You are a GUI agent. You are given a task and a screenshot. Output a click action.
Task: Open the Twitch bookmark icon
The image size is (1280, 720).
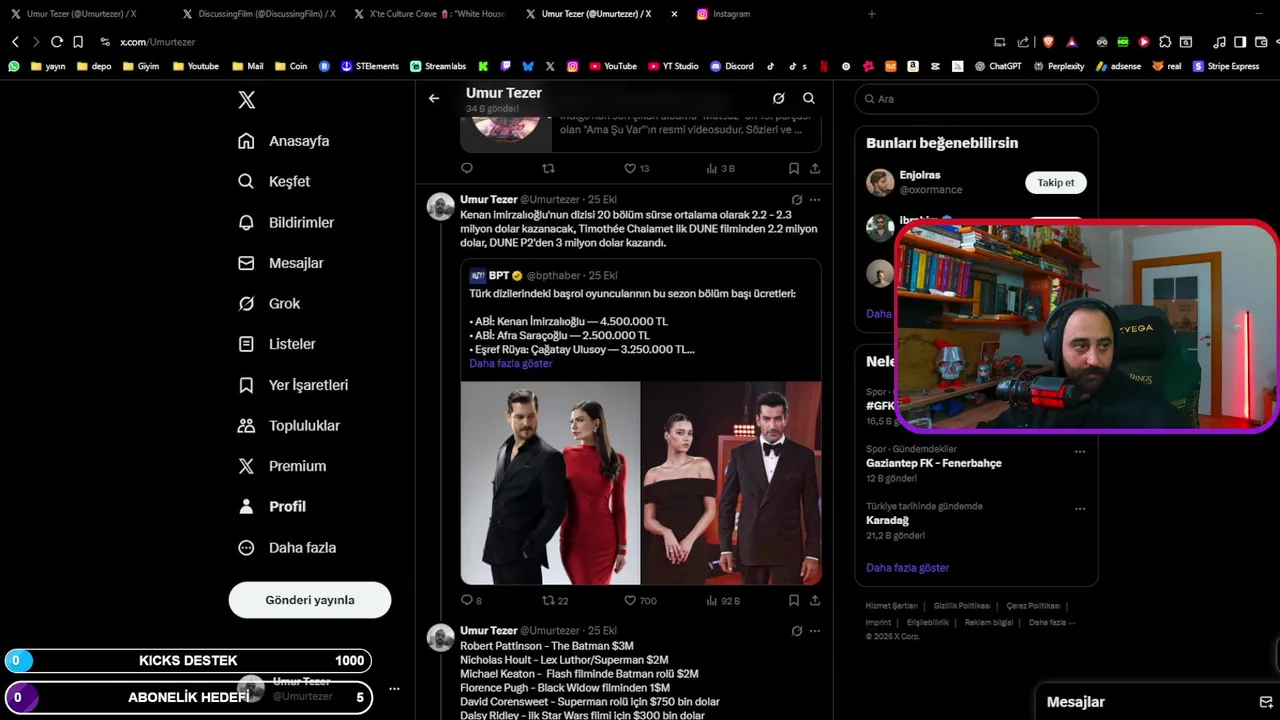click(x=506, y=66)
